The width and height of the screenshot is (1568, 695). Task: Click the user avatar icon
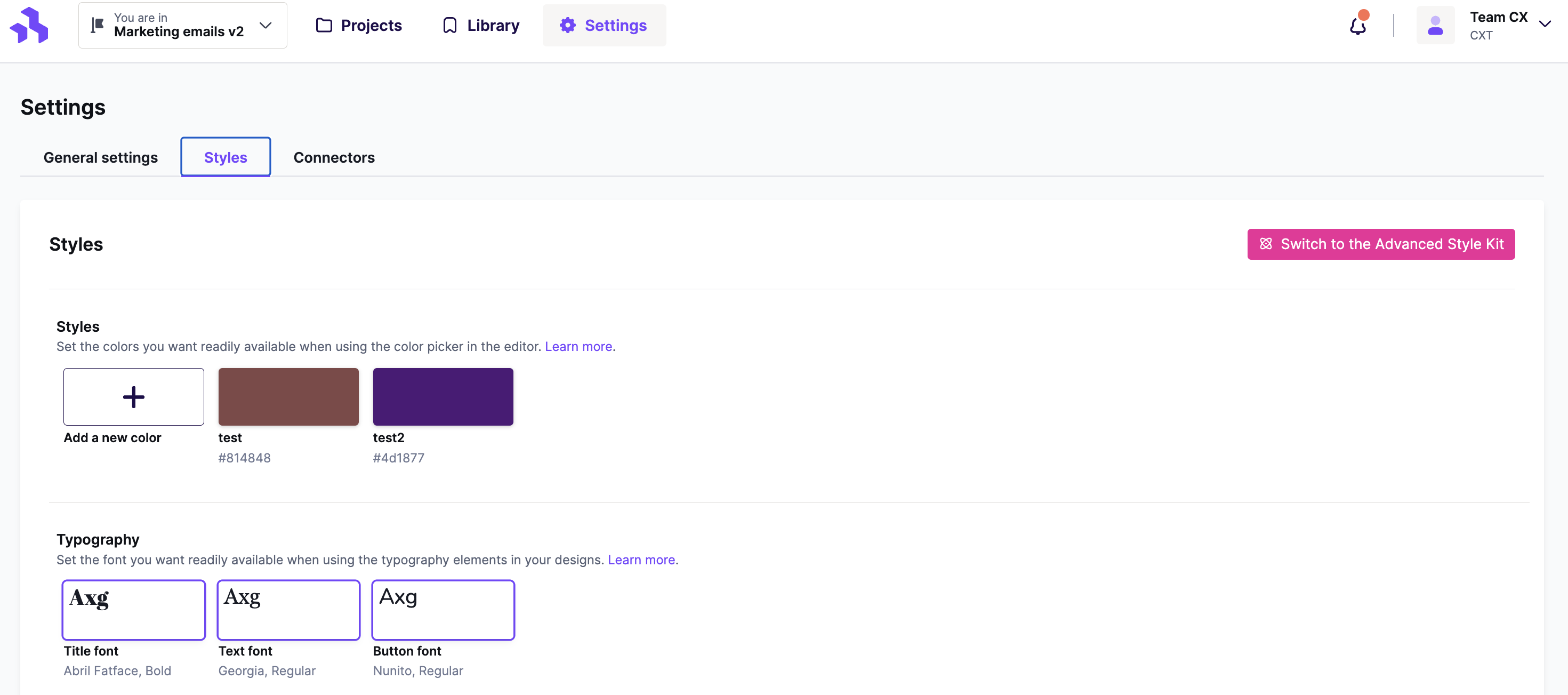click(x=1435, y=25)
